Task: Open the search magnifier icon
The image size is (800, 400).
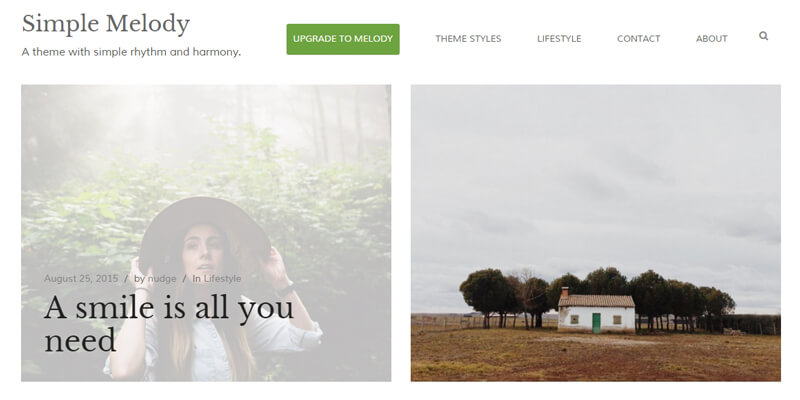Action: [x=763, y=36]
